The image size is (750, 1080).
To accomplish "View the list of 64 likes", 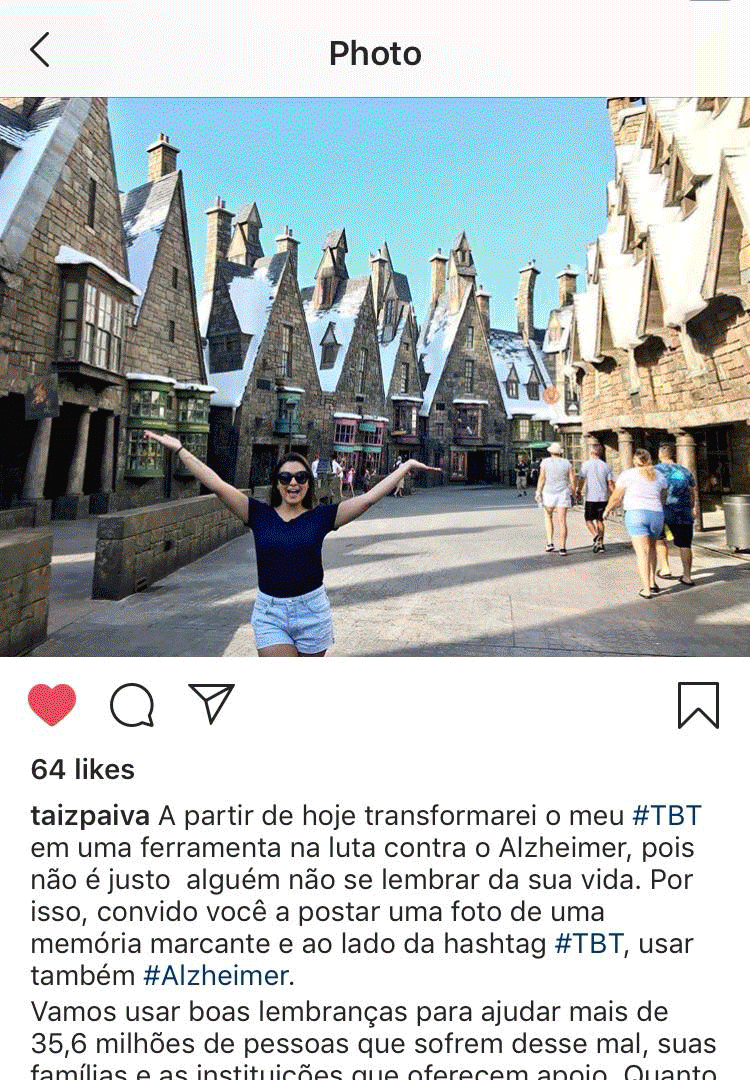I will click(x=83, y=769).
